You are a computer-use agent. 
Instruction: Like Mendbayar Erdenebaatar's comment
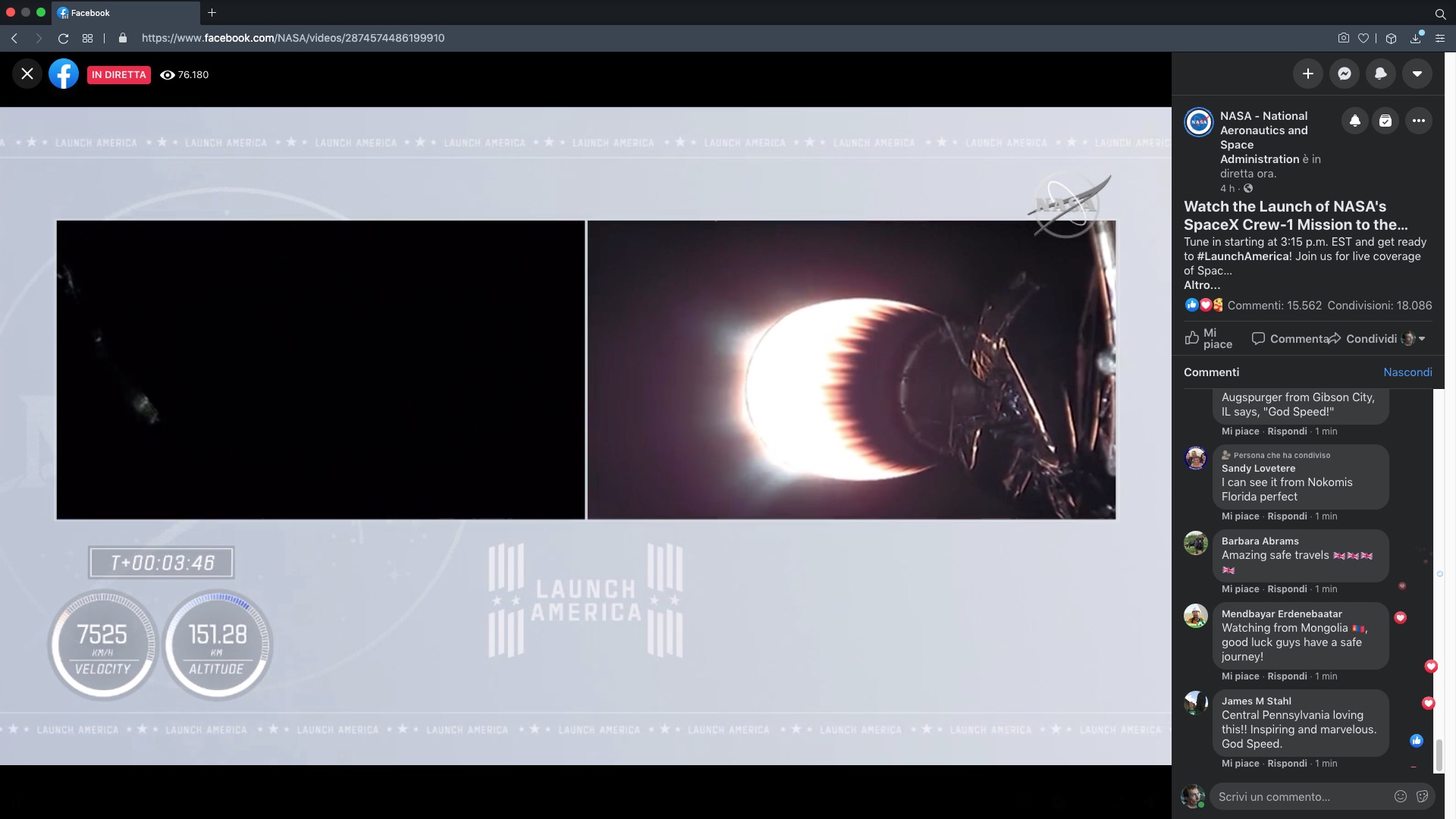1240,676
